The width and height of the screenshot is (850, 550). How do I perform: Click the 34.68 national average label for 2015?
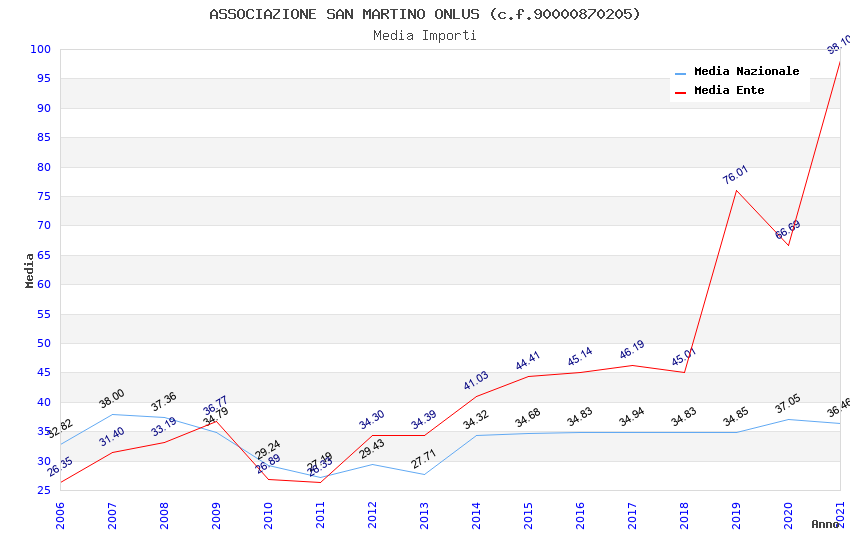tap(527, 418)
